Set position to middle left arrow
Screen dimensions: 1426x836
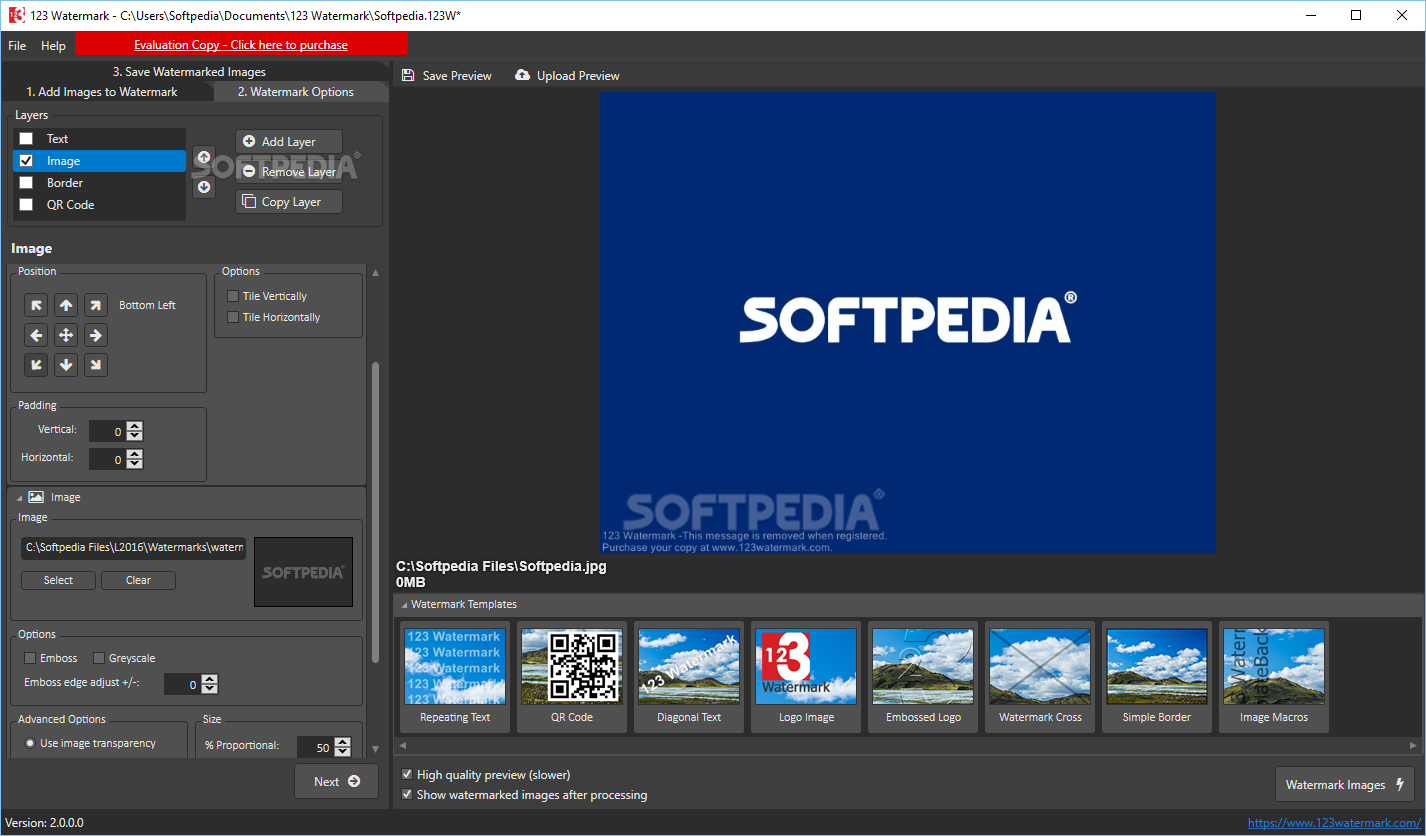[x=36, y=335]
